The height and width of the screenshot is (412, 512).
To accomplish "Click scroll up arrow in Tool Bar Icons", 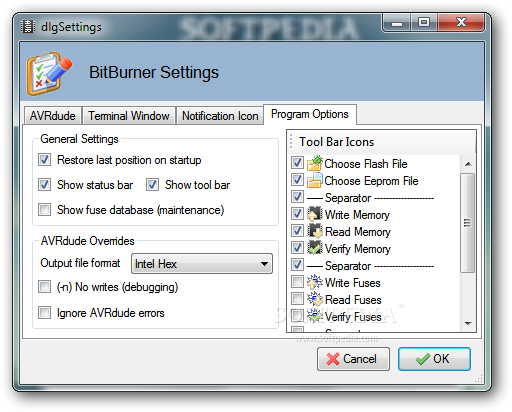I will [468, 164].
